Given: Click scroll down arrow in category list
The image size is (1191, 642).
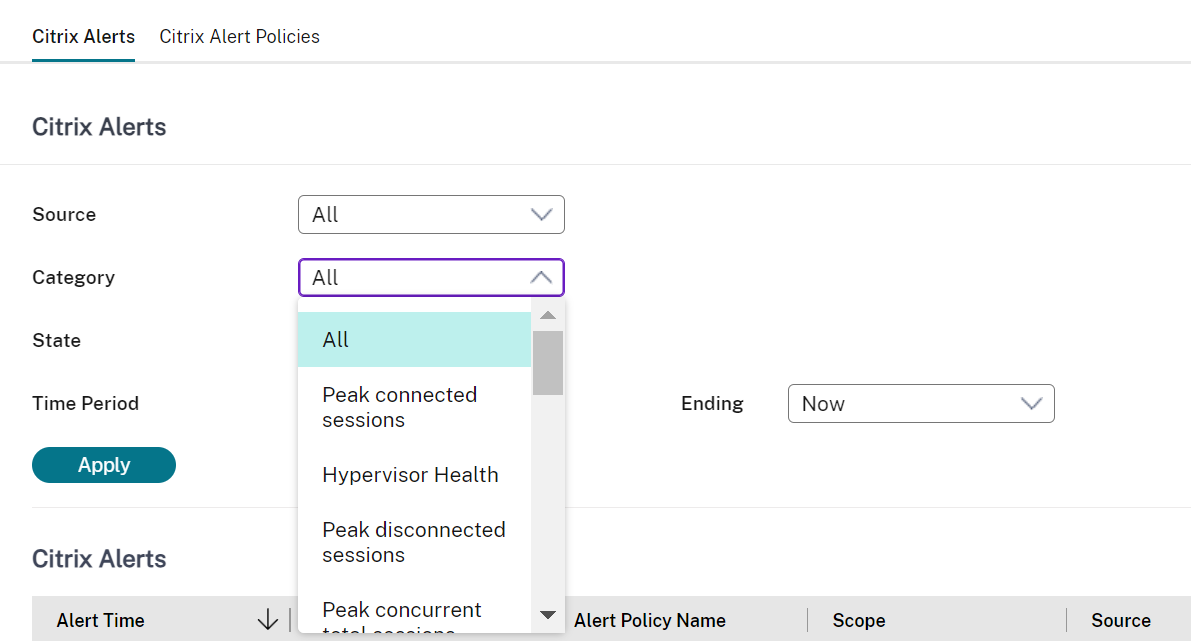Looking at the screenshot, I should tap(548, 614).
